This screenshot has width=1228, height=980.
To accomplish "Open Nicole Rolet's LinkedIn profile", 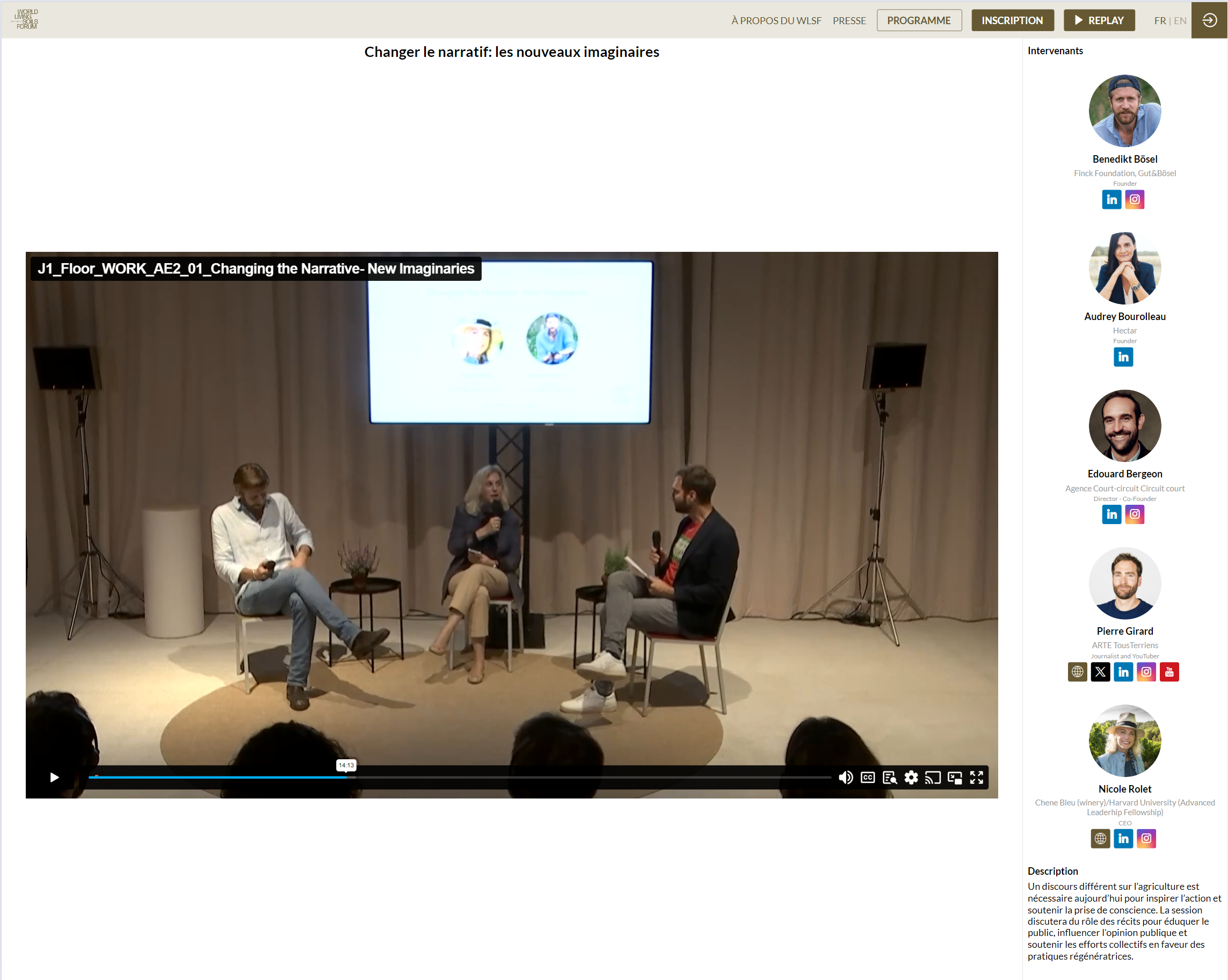I will click(1123, 839).
